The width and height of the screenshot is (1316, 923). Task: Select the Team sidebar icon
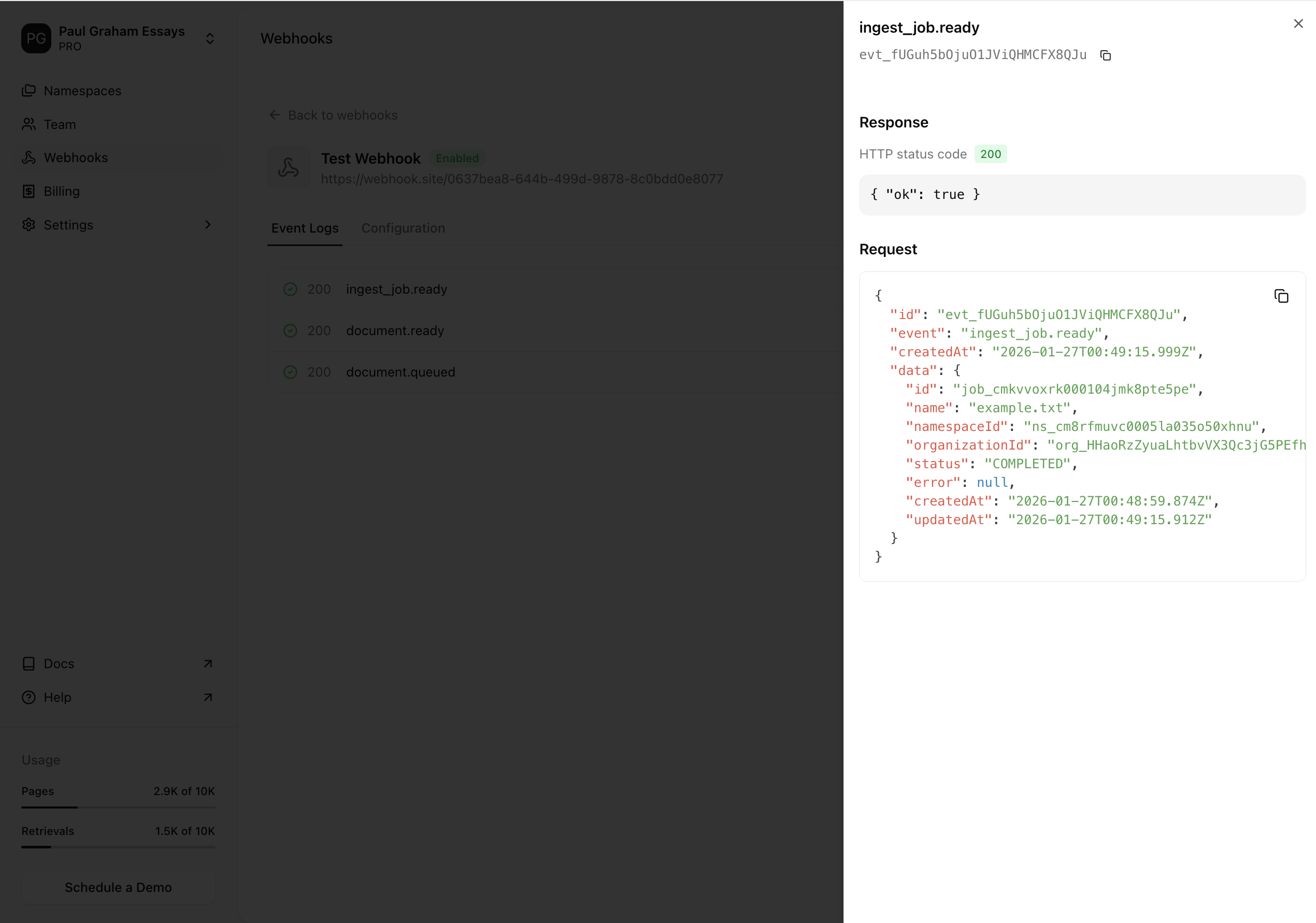(29, 124)
